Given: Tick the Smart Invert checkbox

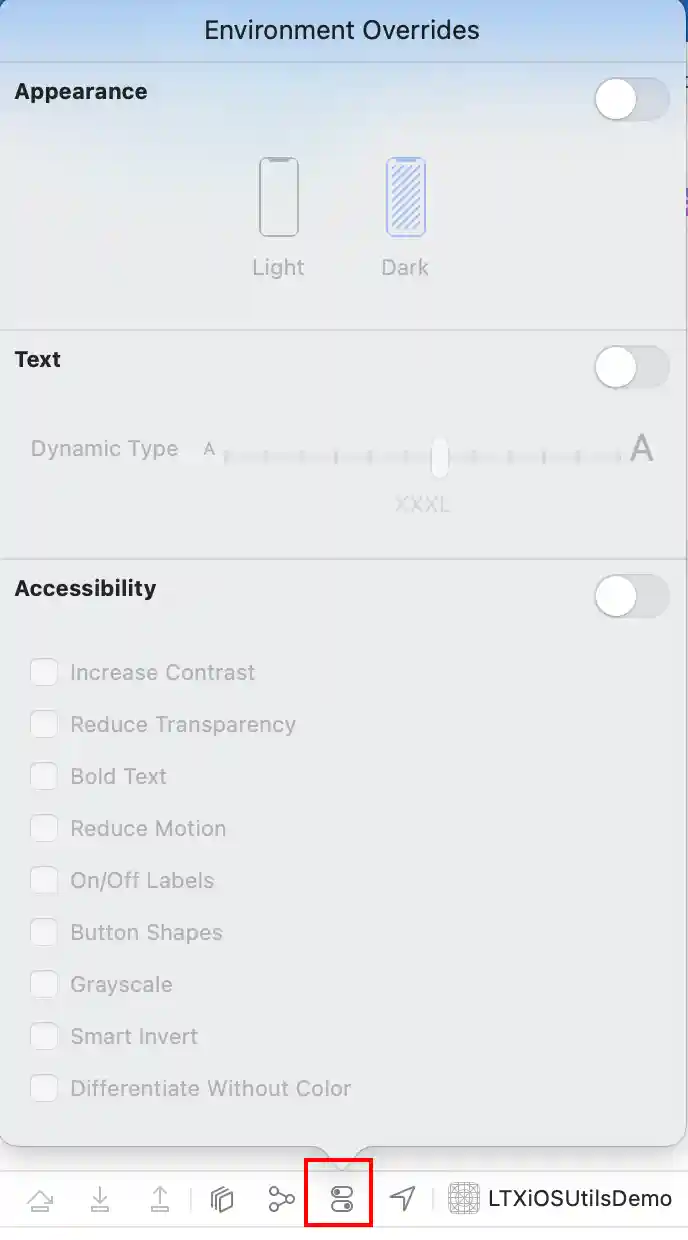Looking at the screenshot, I should [44, 1036].
